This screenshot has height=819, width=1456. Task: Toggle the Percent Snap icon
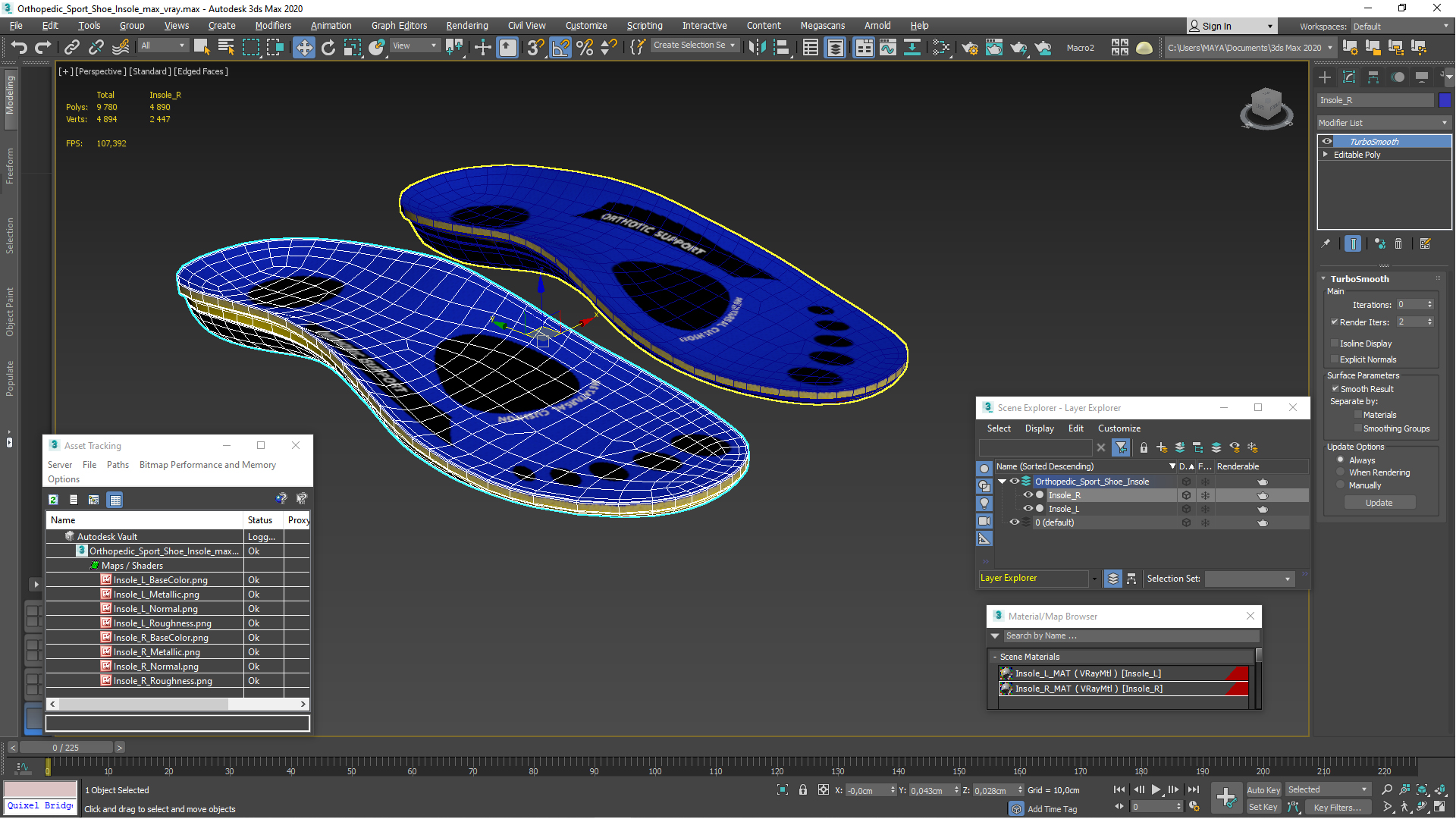(585, 48)
